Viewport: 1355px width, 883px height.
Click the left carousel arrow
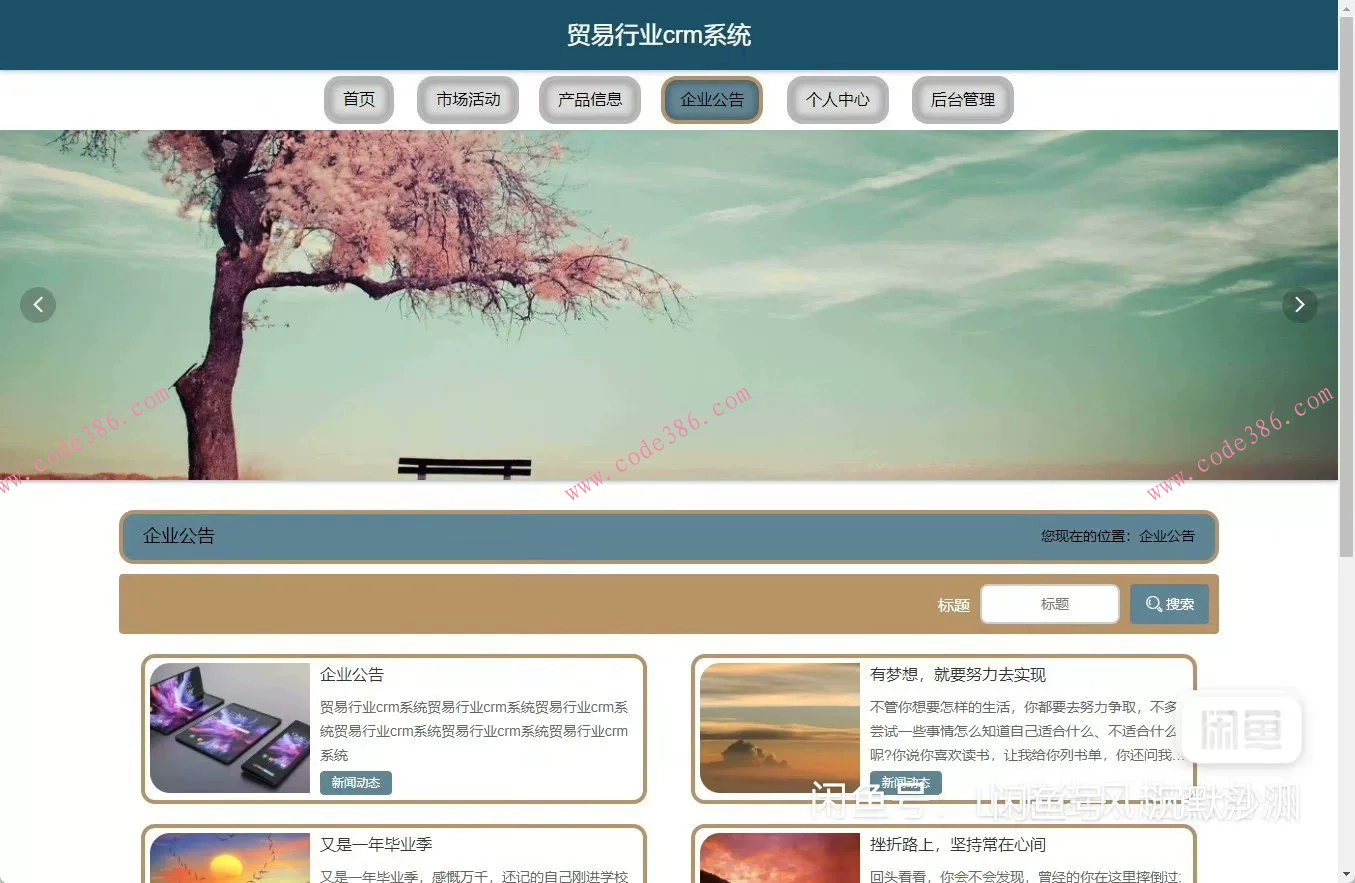38,304
